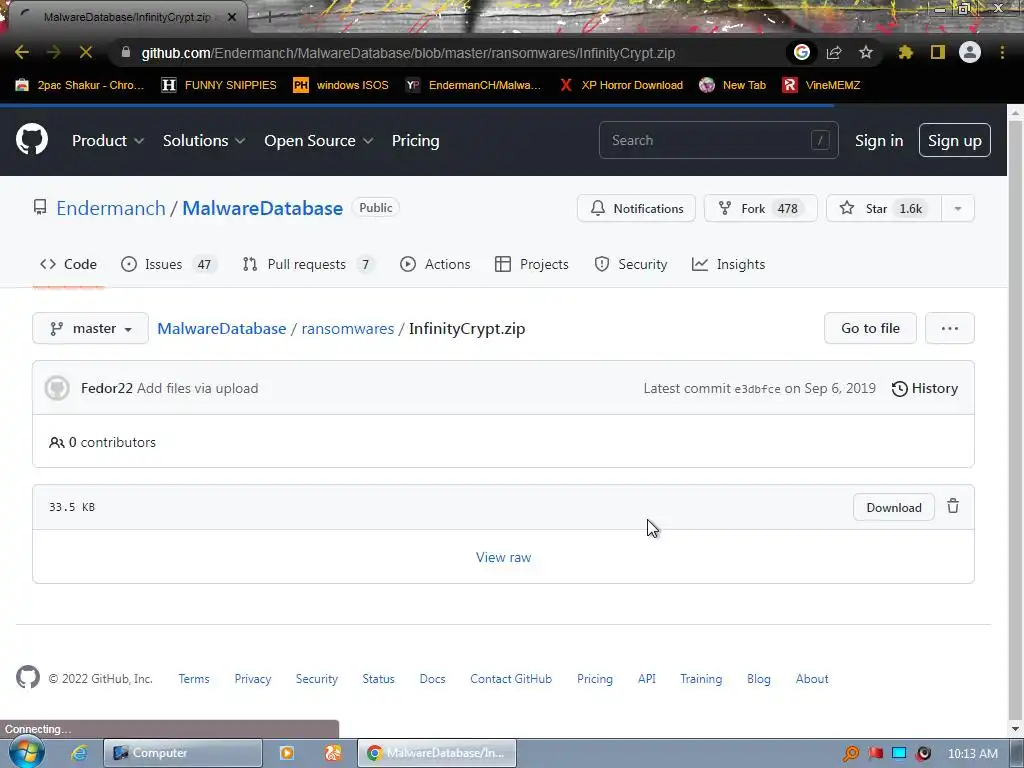Launch Internet Explorer from taskbar
Screen dimensions: 1024x768
click(79, 753)
